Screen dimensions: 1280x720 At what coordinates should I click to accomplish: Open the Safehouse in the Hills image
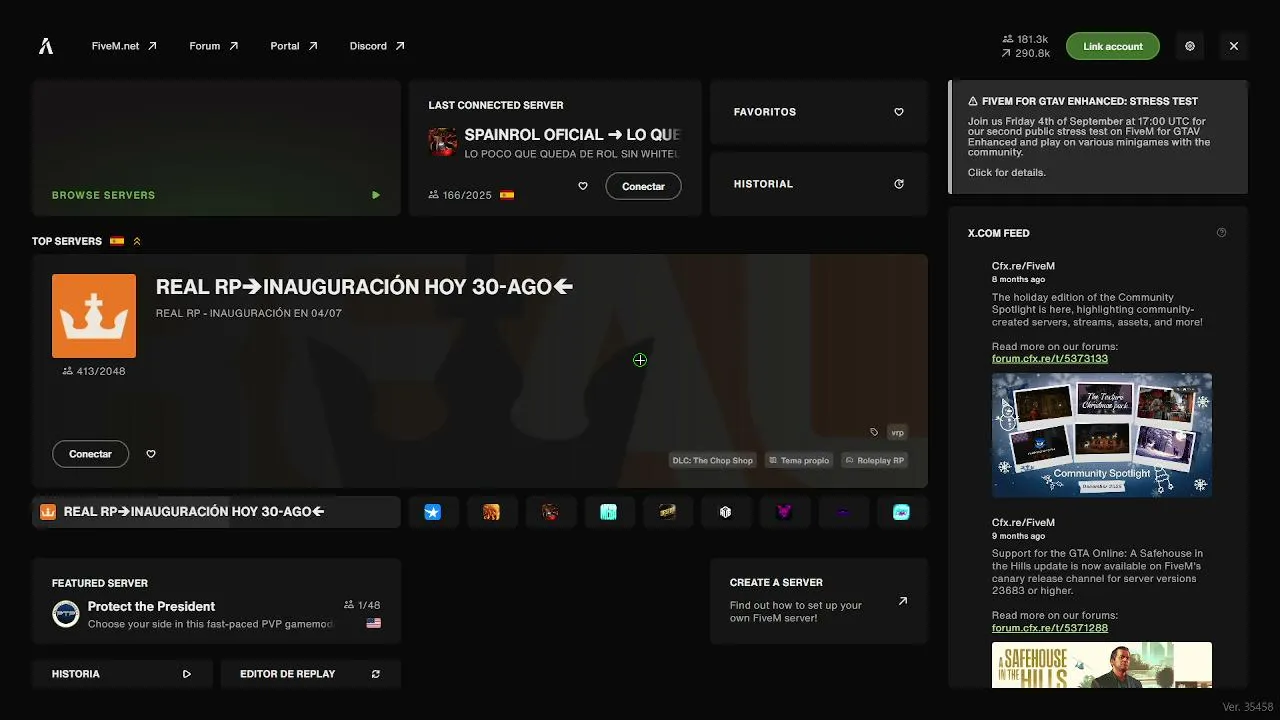[1102, 665]
